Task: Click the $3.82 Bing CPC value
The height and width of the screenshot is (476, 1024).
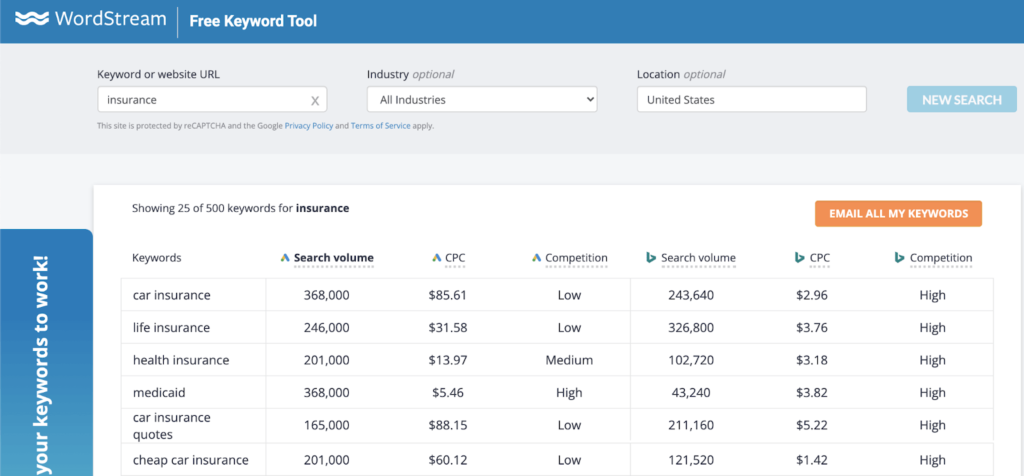Action: click(x=812, y=393)
